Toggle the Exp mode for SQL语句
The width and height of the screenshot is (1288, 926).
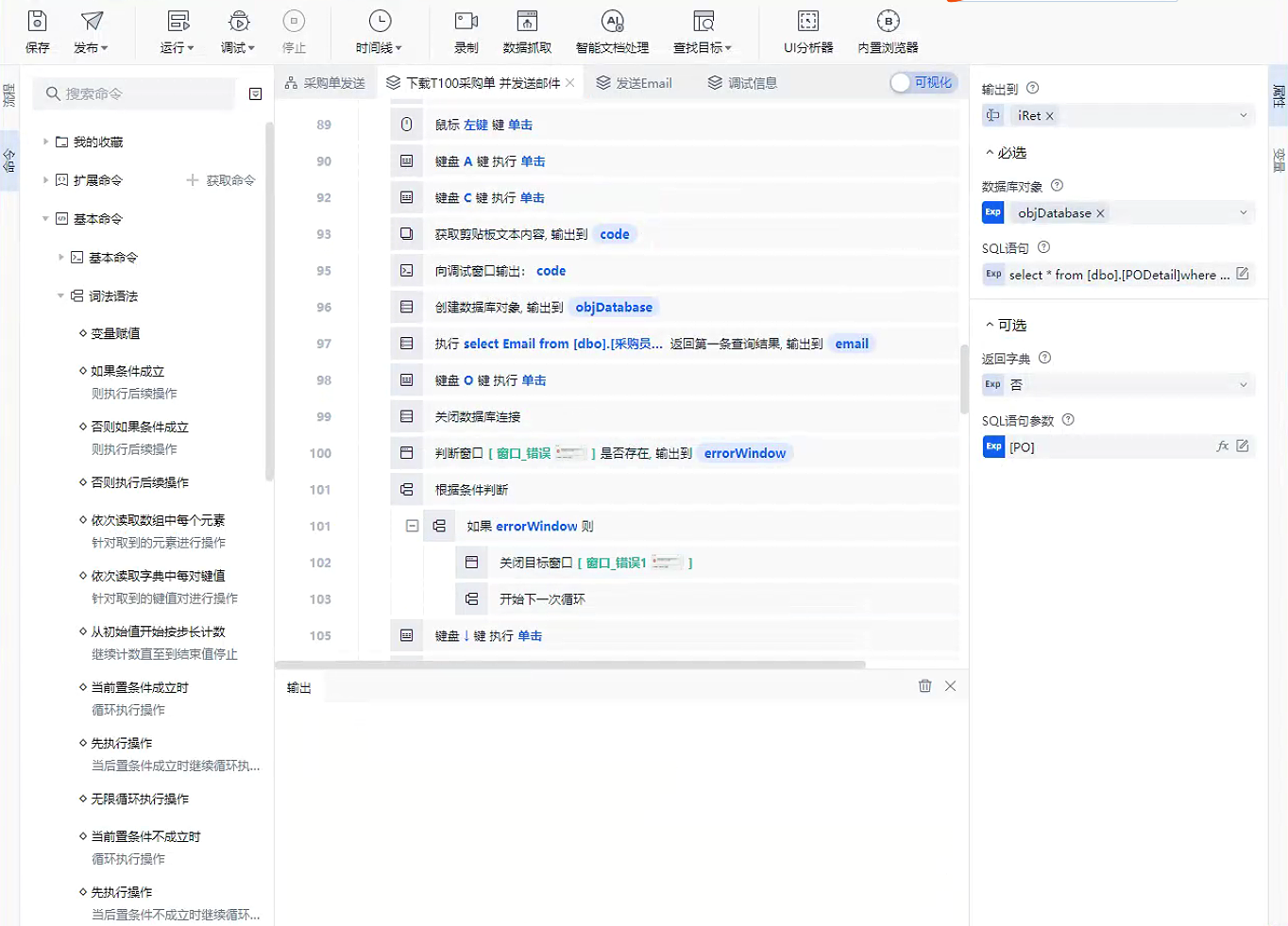click(993, 274)
